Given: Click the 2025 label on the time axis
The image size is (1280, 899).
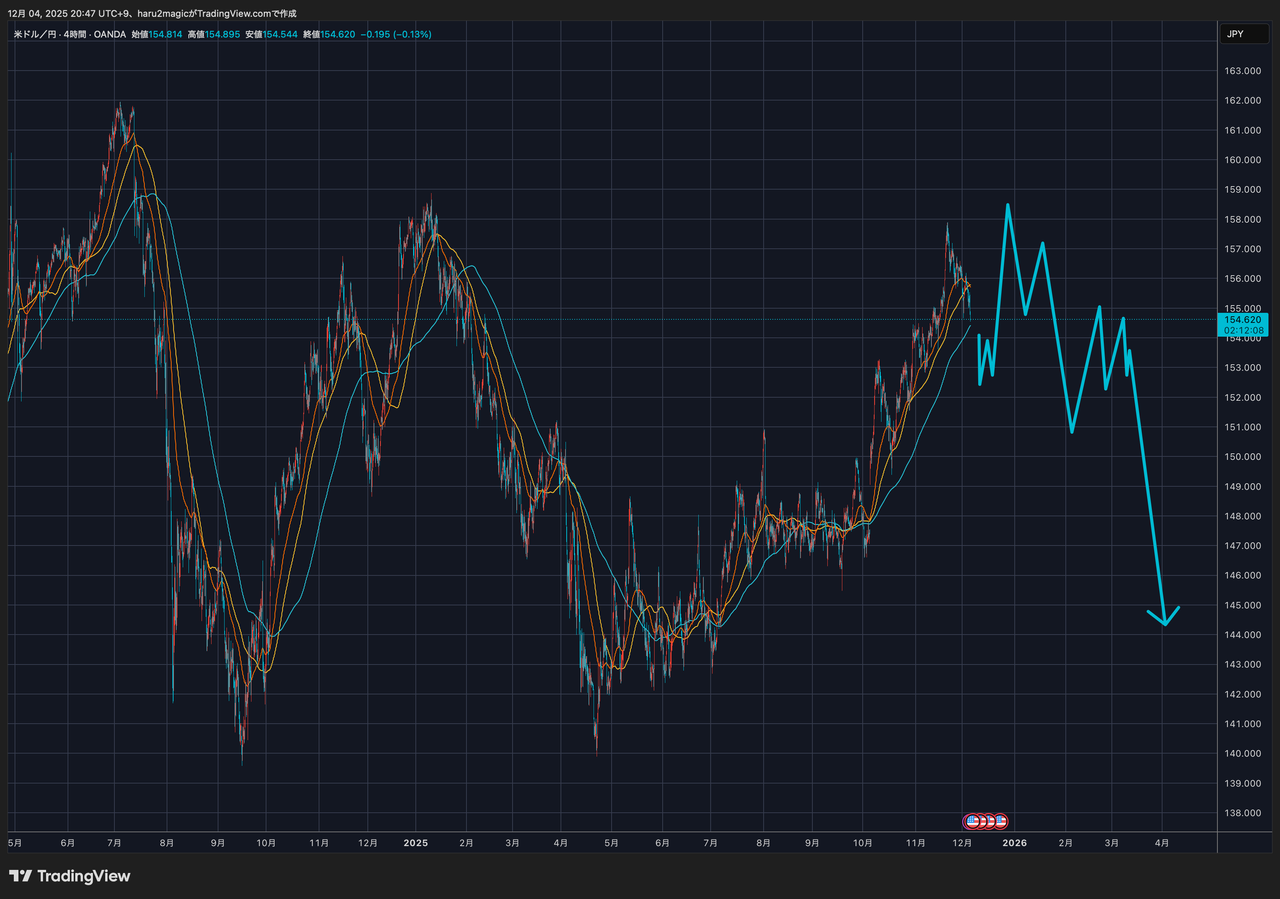Looking at the screenshot, I should click(415, 843).
